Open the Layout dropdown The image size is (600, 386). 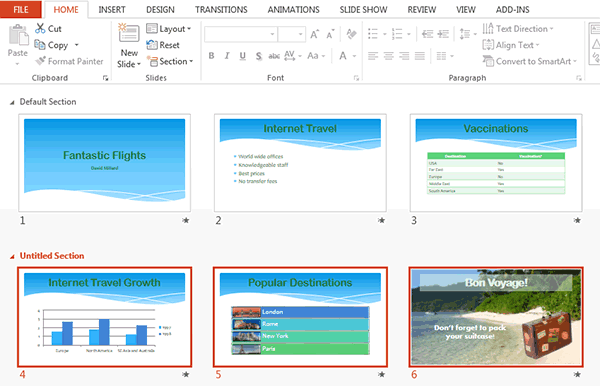pyautogui.click(x=169, y=29)
